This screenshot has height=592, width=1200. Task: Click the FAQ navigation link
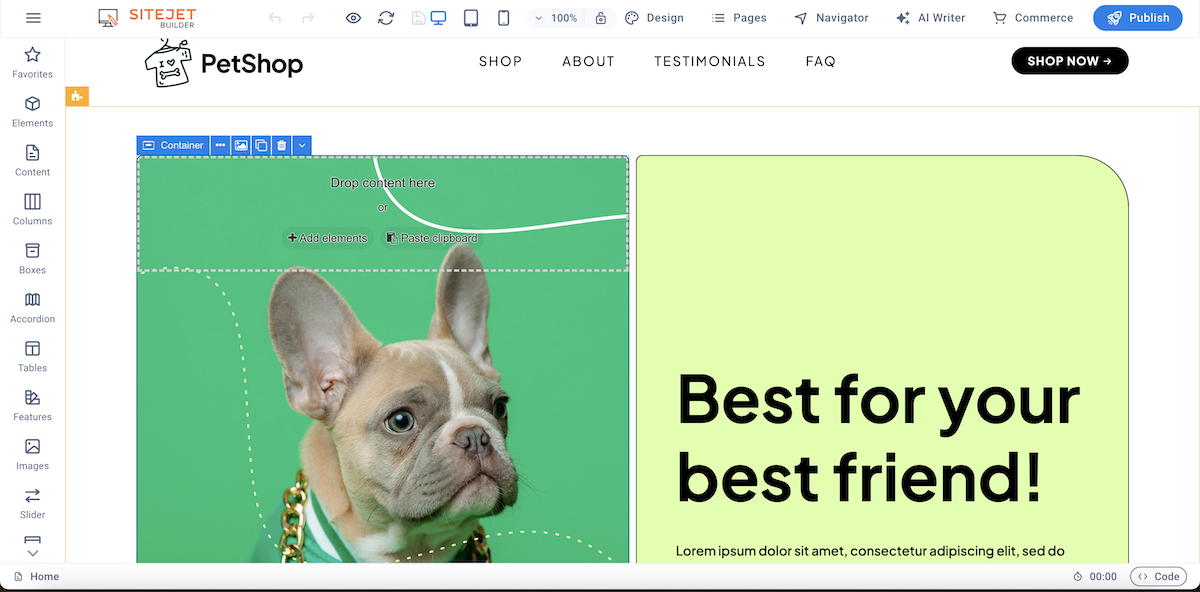click(x=820, y=61)
